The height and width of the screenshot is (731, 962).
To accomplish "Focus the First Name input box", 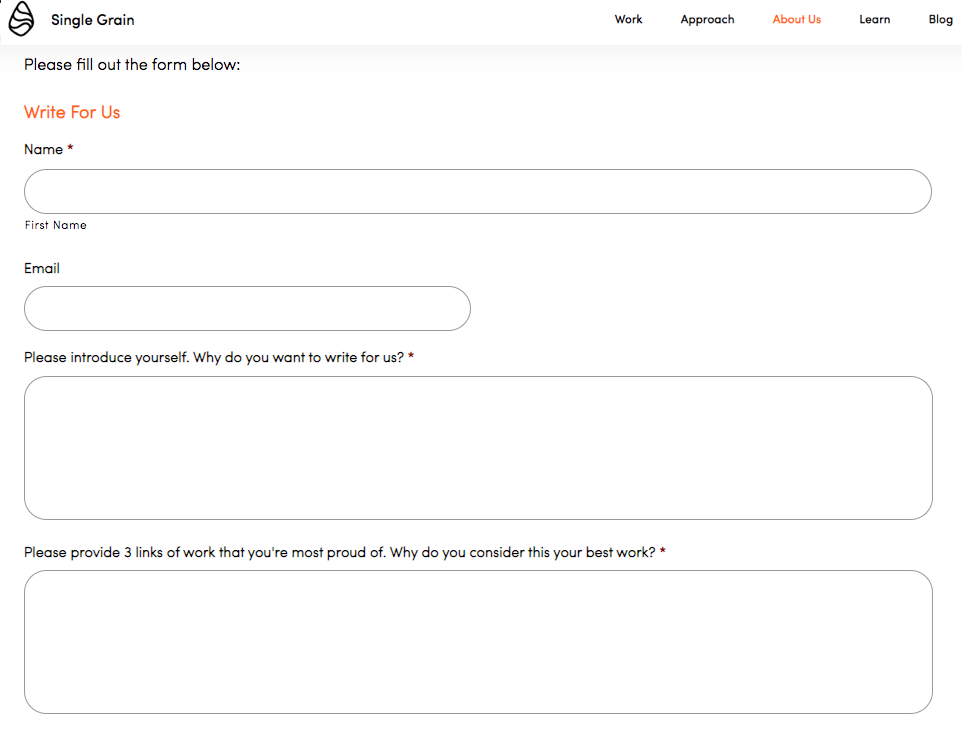I will click(x=477, y=191).
